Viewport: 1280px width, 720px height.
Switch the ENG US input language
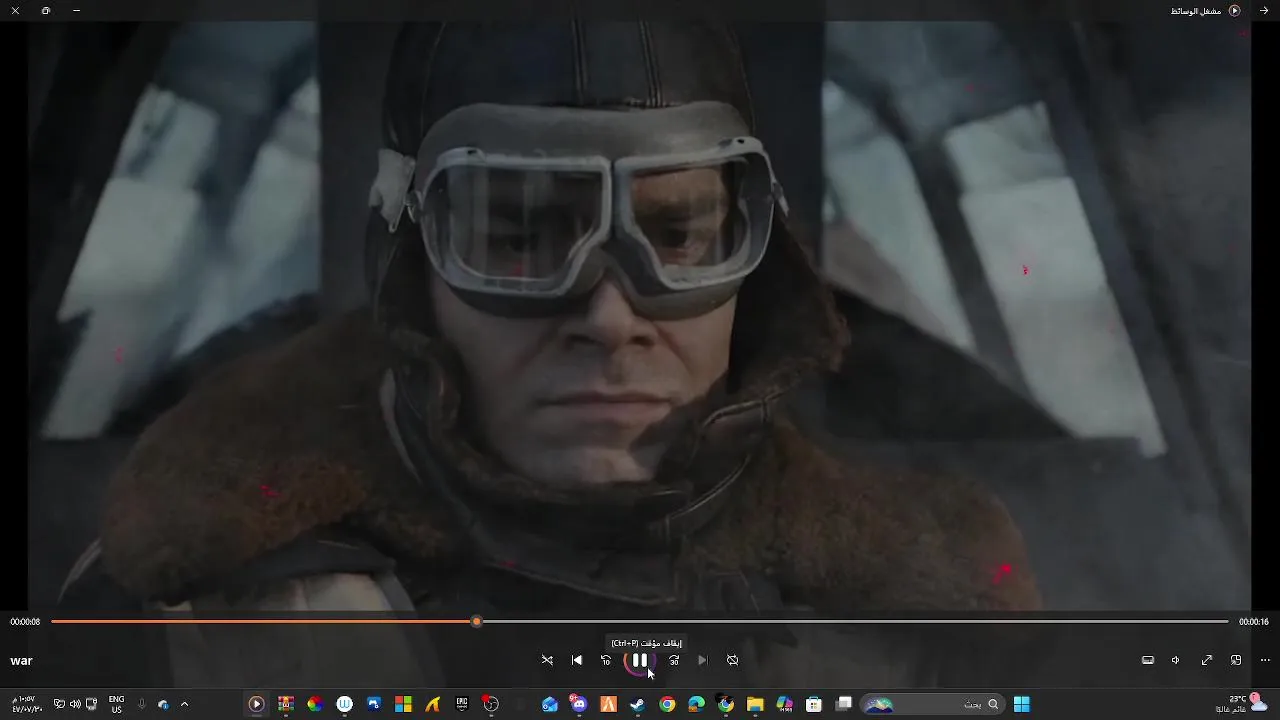(117, 704)
